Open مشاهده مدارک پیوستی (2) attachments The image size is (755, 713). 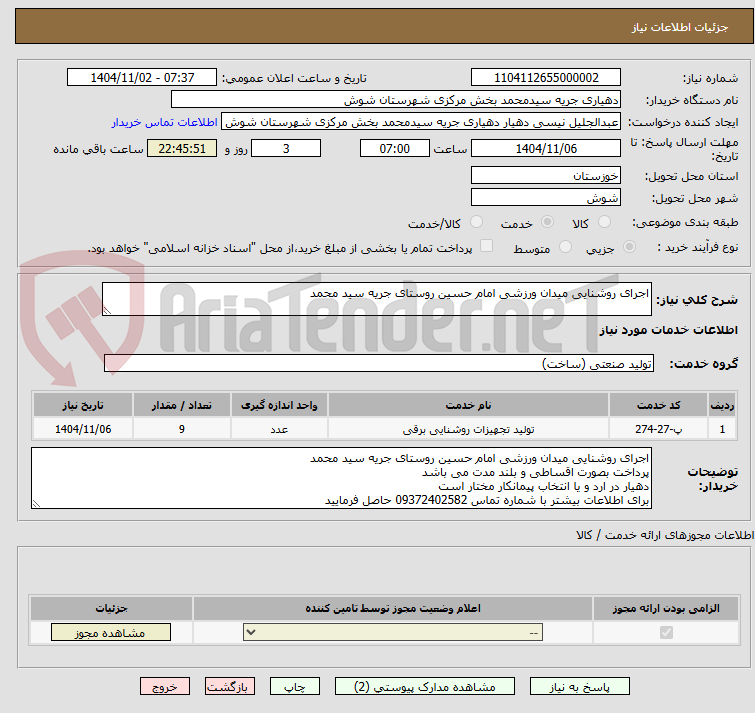coord(425,687)
